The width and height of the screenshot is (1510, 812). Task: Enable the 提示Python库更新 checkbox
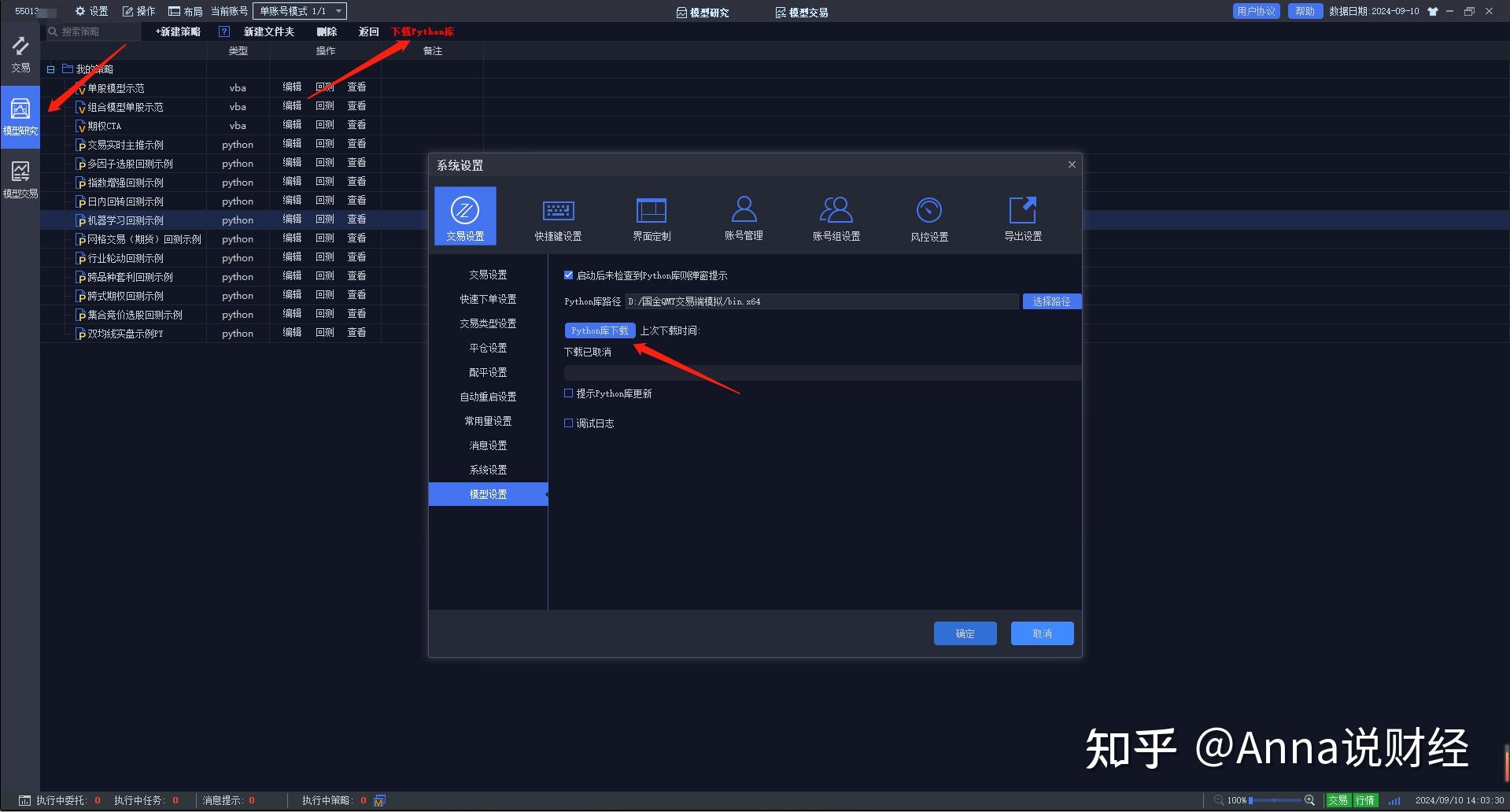pos(568,393)
